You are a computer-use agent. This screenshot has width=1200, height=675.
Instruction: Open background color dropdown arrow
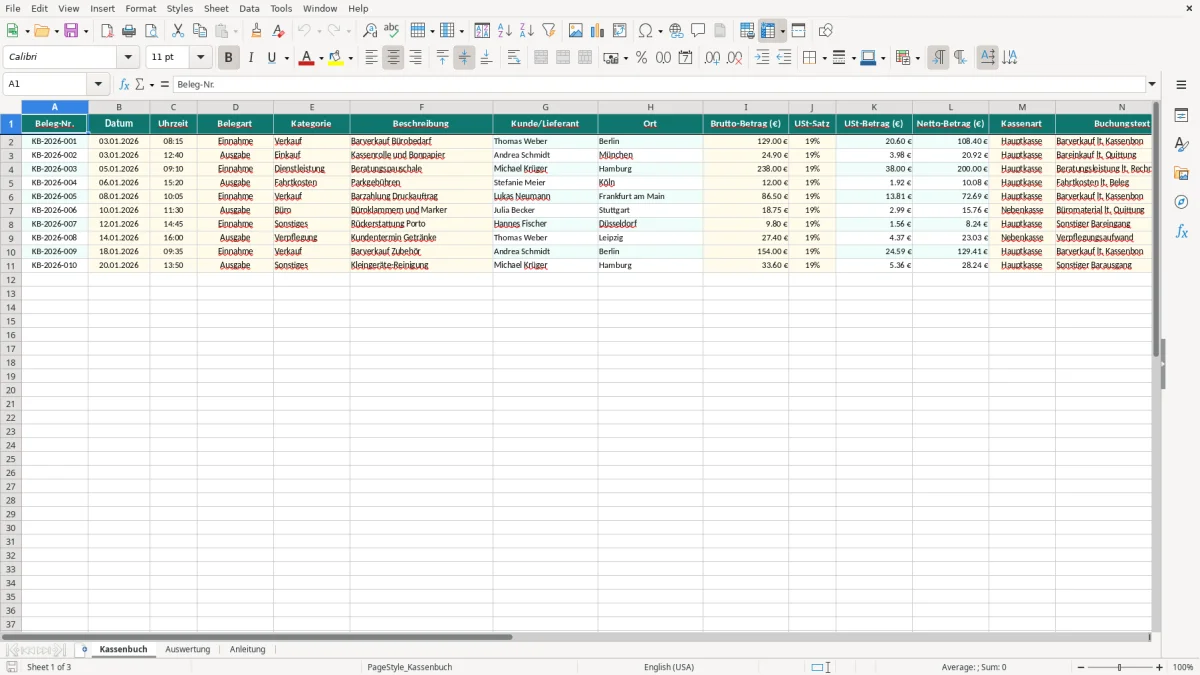click(350, 58)
